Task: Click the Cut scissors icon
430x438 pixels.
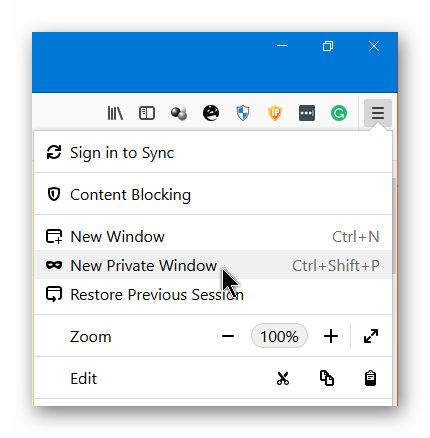Action: point(283,378)
